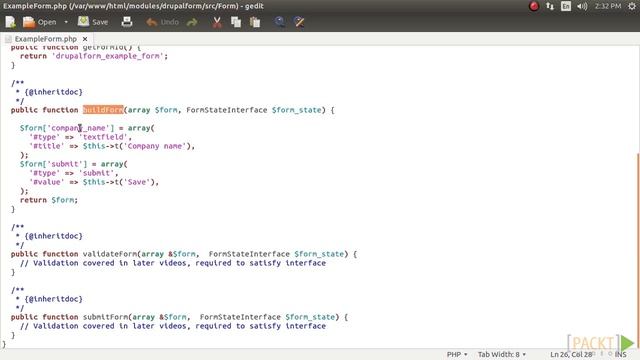Redo using the green arrow icon
Viewport: 640px width, 360px height.
point(192,22)
